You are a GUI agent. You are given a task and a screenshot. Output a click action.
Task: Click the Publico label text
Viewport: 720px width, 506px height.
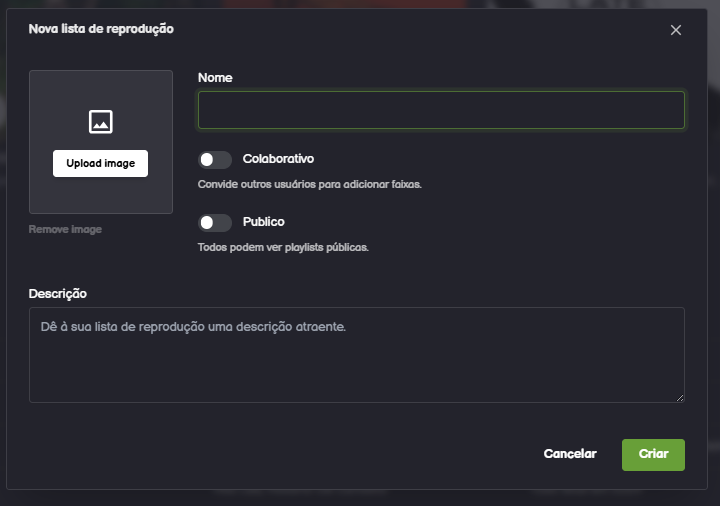coord(264,222)
